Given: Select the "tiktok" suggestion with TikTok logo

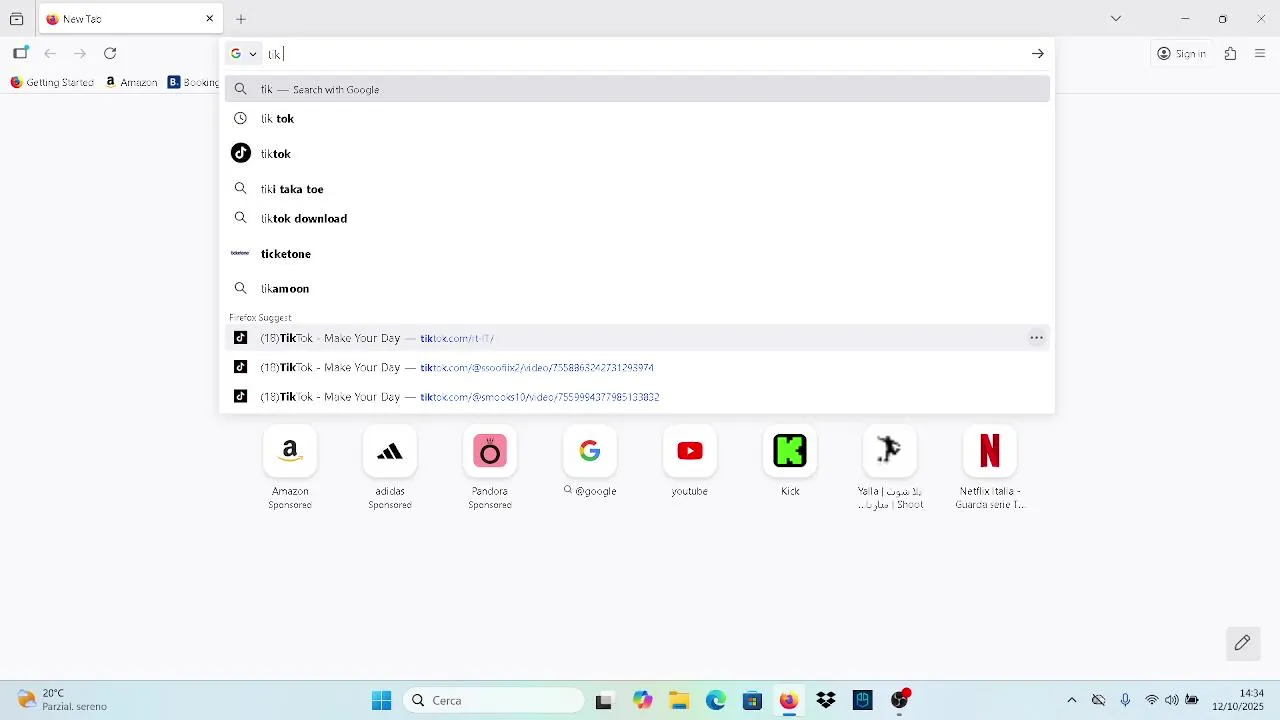Looking at the screenshot, I should (x=637, y=154).
